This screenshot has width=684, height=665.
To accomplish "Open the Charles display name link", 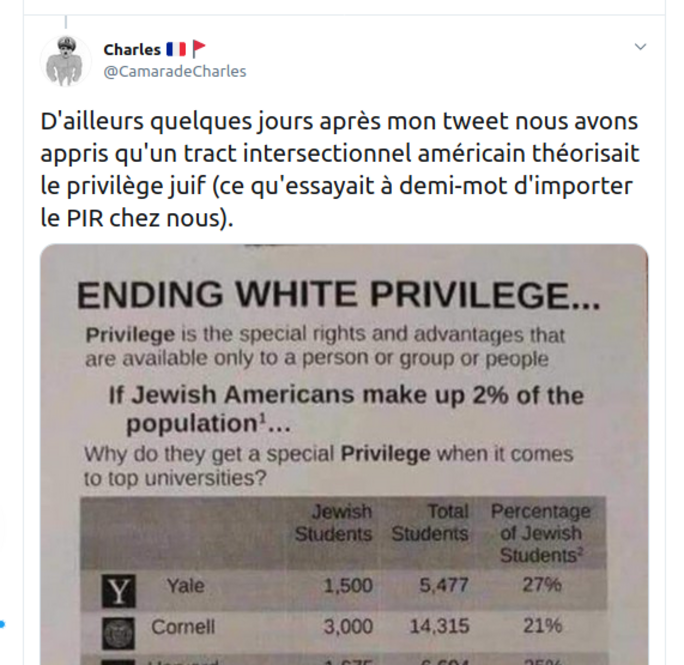I will [132, 50].
